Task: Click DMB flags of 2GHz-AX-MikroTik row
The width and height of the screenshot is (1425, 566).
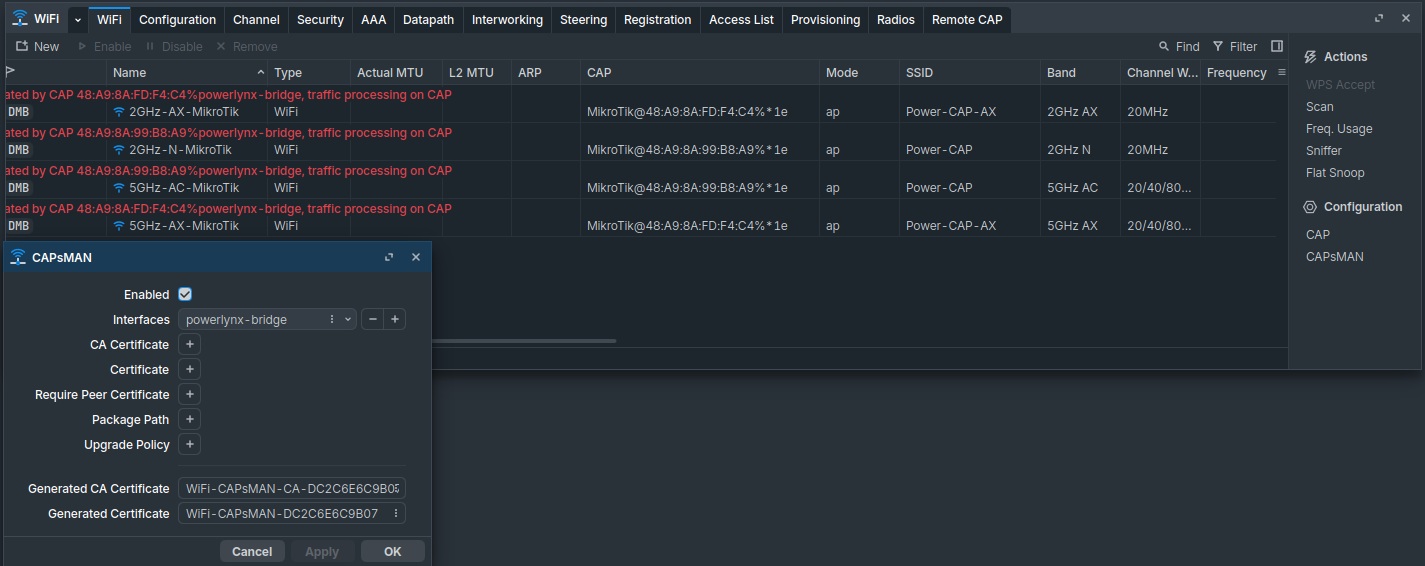Action: [x=19, y=112]
